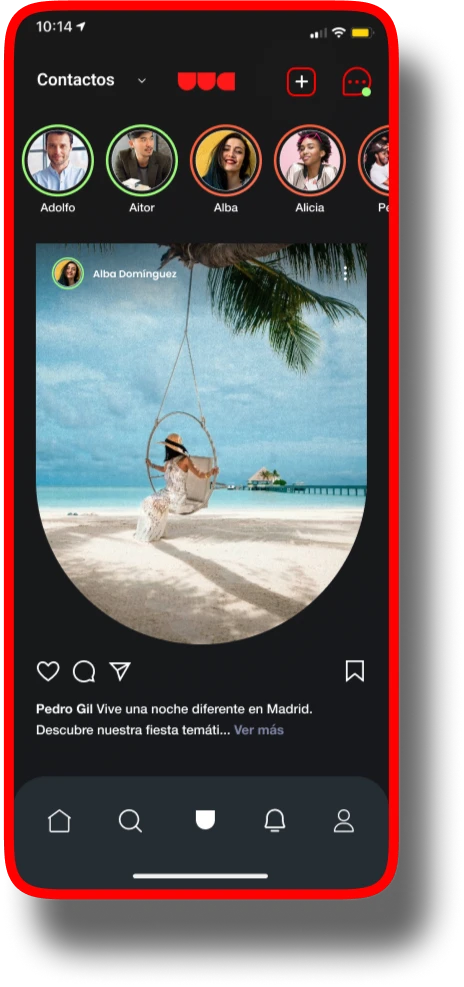This screenshot has width=464, height=987.
Task: View Aitor's story
Action: click(142, 161)
